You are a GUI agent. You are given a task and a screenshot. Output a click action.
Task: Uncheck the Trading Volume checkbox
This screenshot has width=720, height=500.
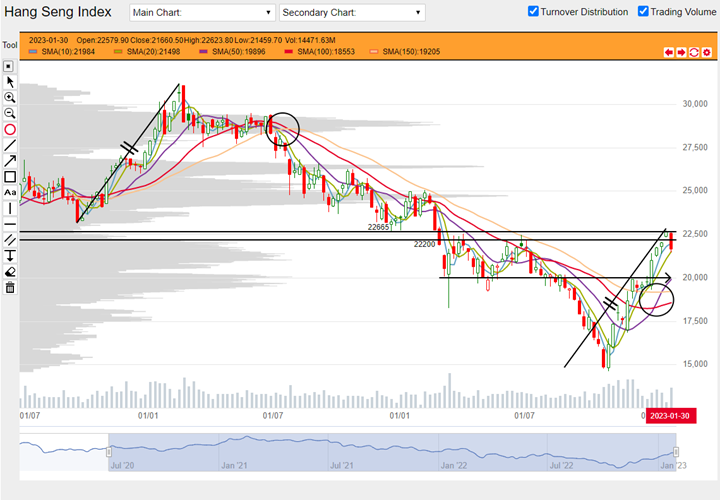tap(643, 11)
